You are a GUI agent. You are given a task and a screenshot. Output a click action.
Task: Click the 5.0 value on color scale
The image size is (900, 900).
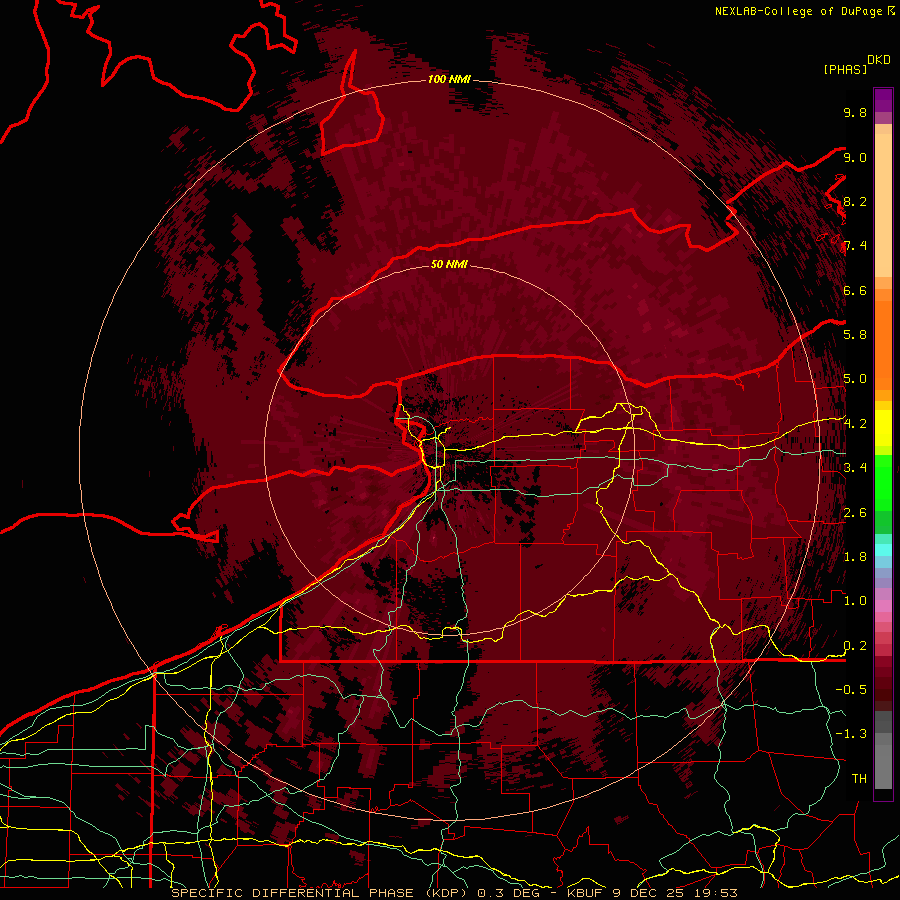(x=855, y=379)
